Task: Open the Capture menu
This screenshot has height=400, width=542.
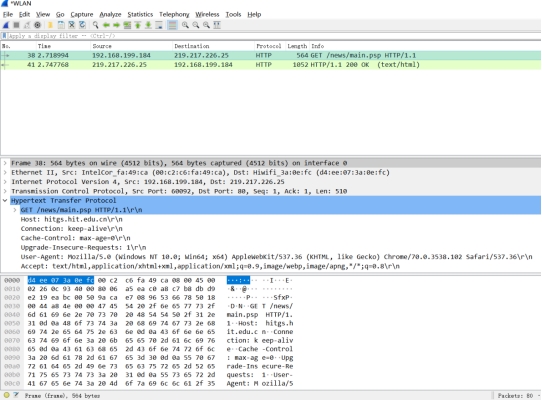Action: coord(82,14)
